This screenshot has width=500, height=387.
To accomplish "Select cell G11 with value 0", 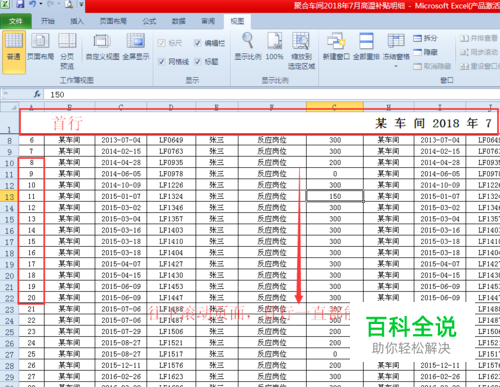I will (335, 174).
